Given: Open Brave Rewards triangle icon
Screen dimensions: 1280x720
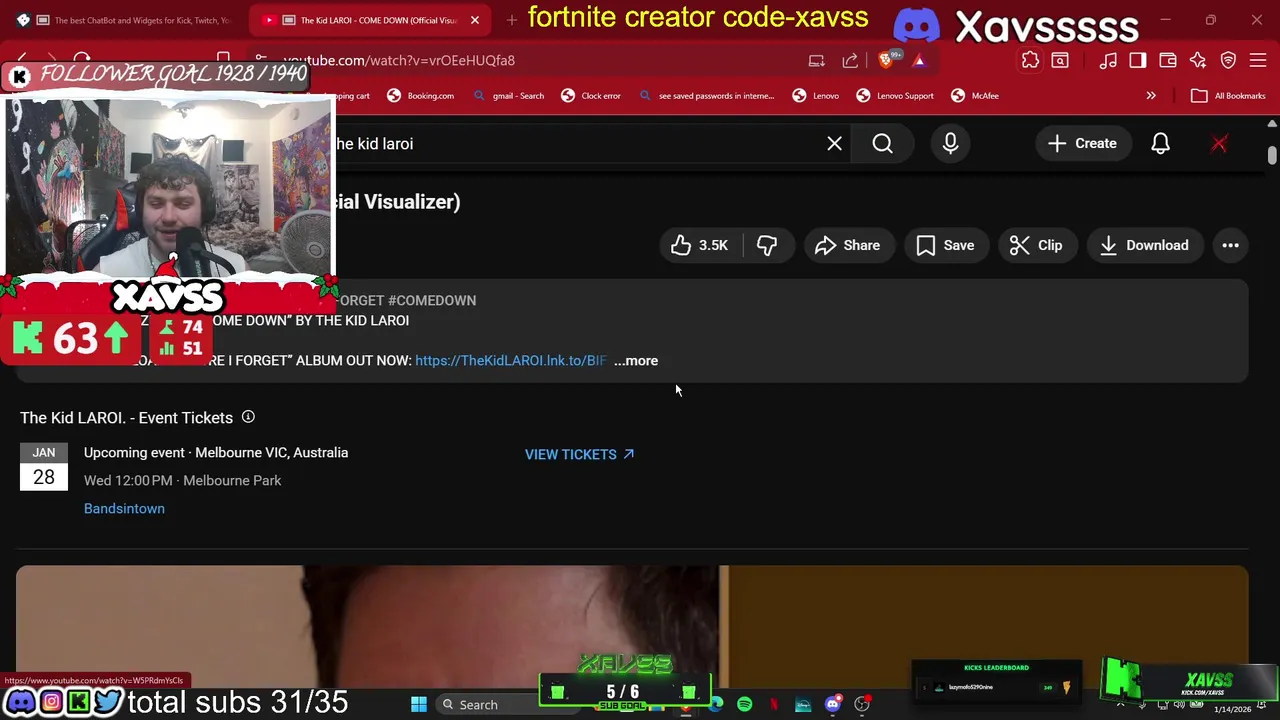Looking at the screenshot, I should tap(919, 60).
